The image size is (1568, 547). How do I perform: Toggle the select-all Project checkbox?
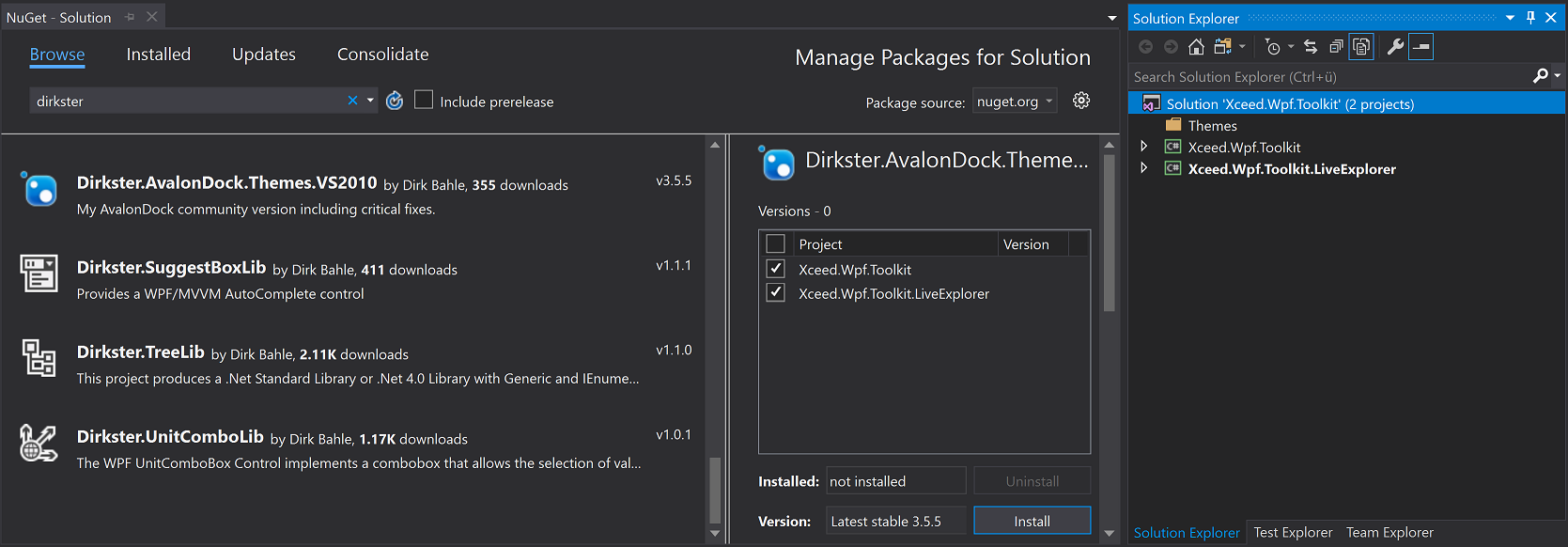(x=775, y=244)
